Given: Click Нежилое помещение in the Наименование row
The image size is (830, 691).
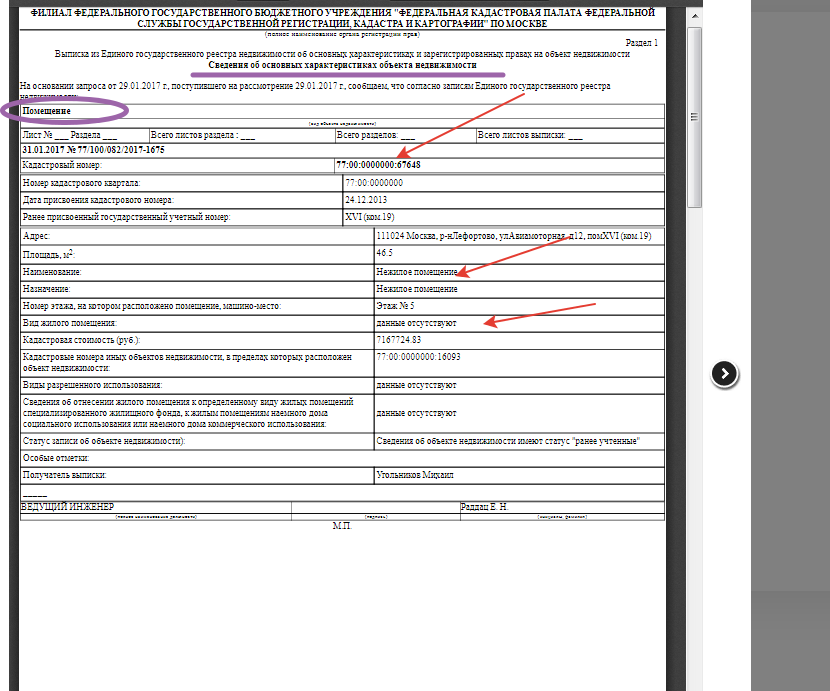Looking at the screenshot, I should click(x=417, y=272).
